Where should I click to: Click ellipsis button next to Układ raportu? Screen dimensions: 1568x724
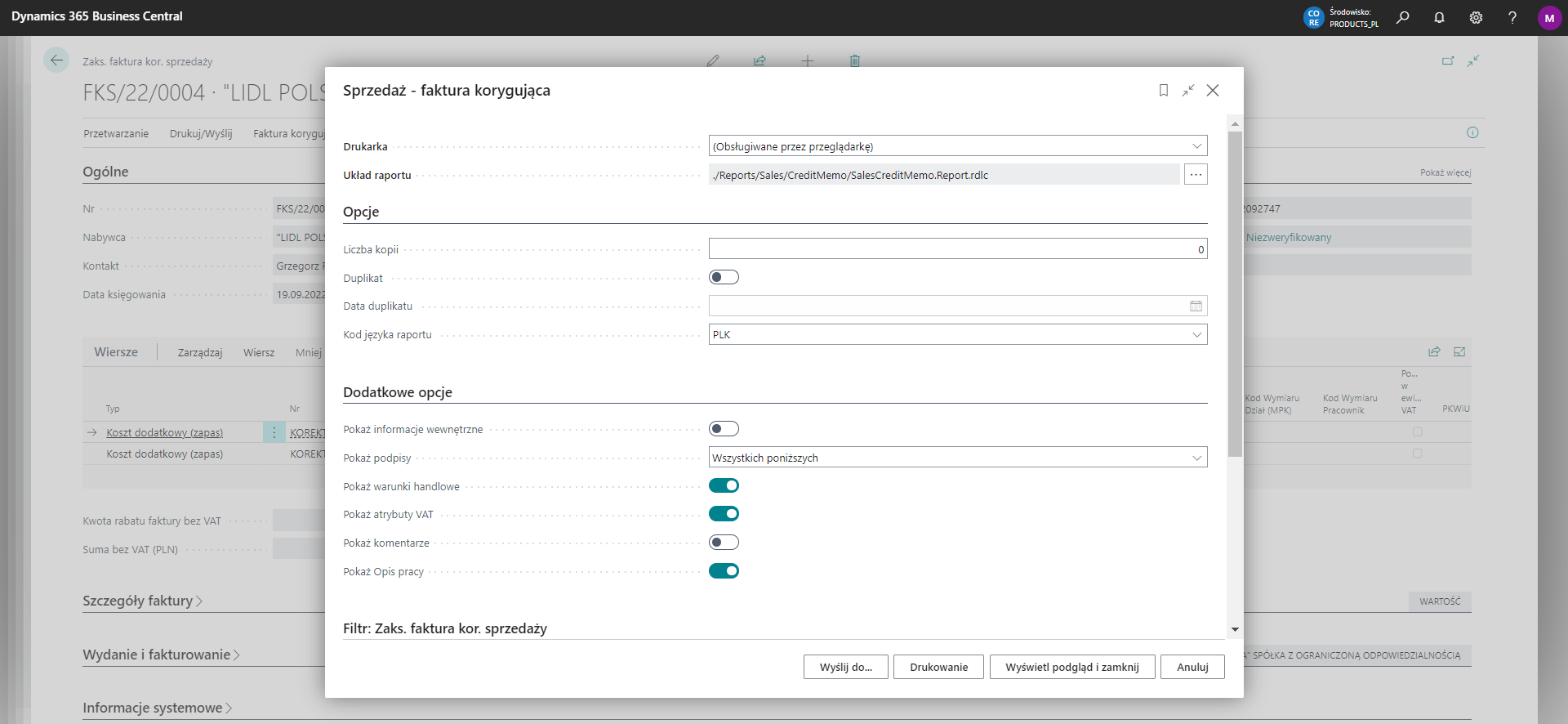click(1196, 174)
